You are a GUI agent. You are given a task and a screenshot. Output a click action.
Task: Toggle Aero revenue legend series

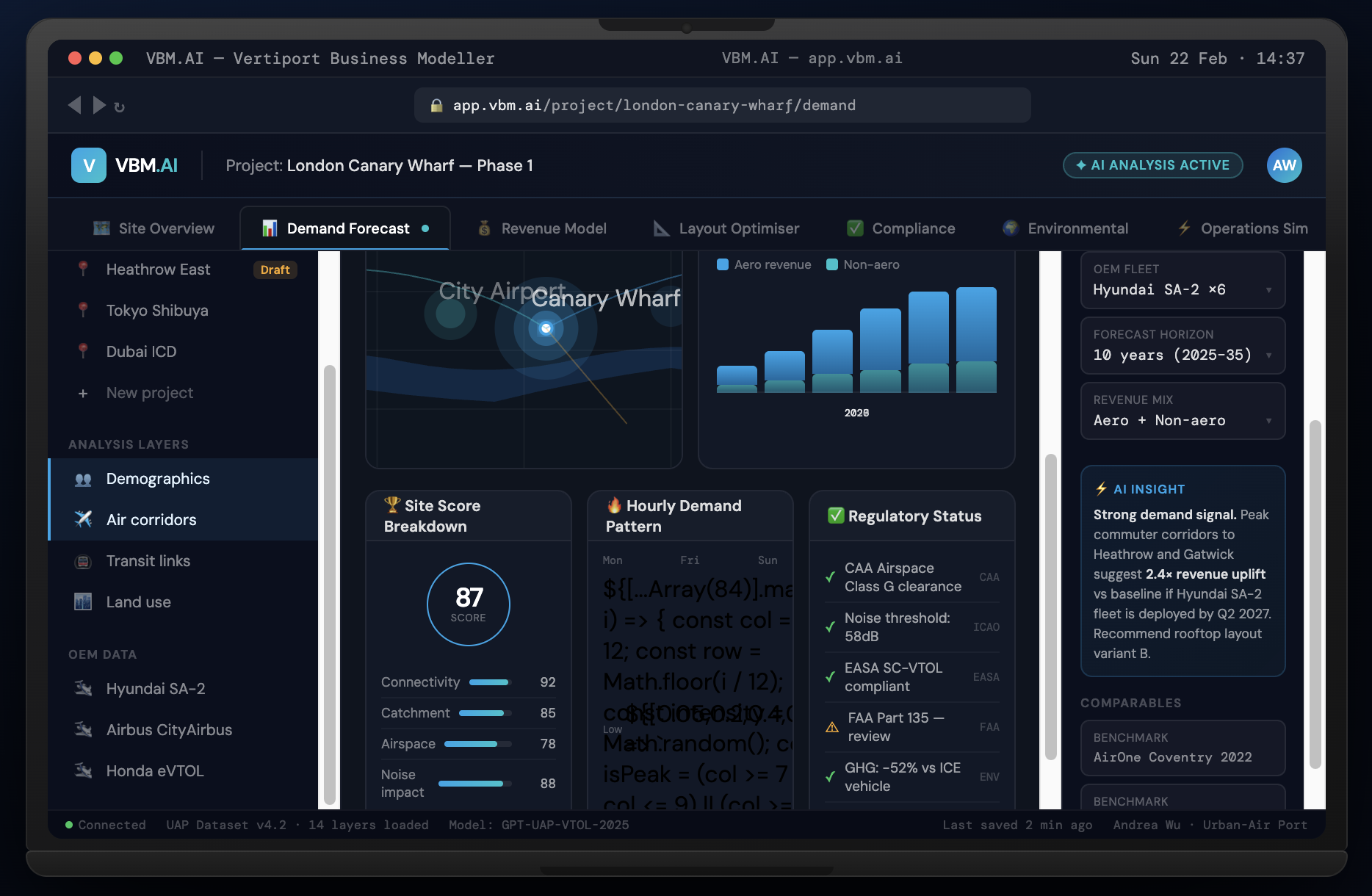pyautogui.click(x=764, y=264)
